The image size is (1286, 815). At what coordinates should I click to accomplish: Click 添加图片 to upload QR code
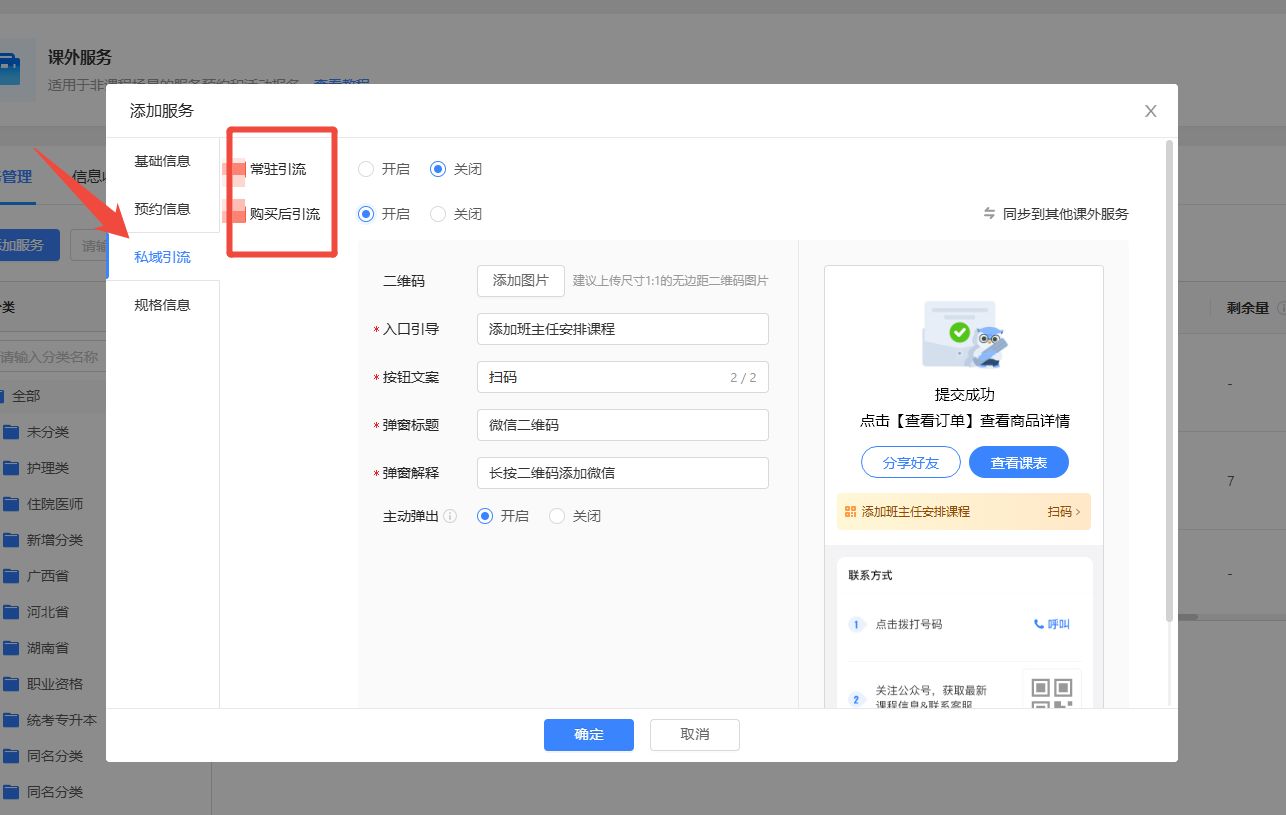[520, 281]
